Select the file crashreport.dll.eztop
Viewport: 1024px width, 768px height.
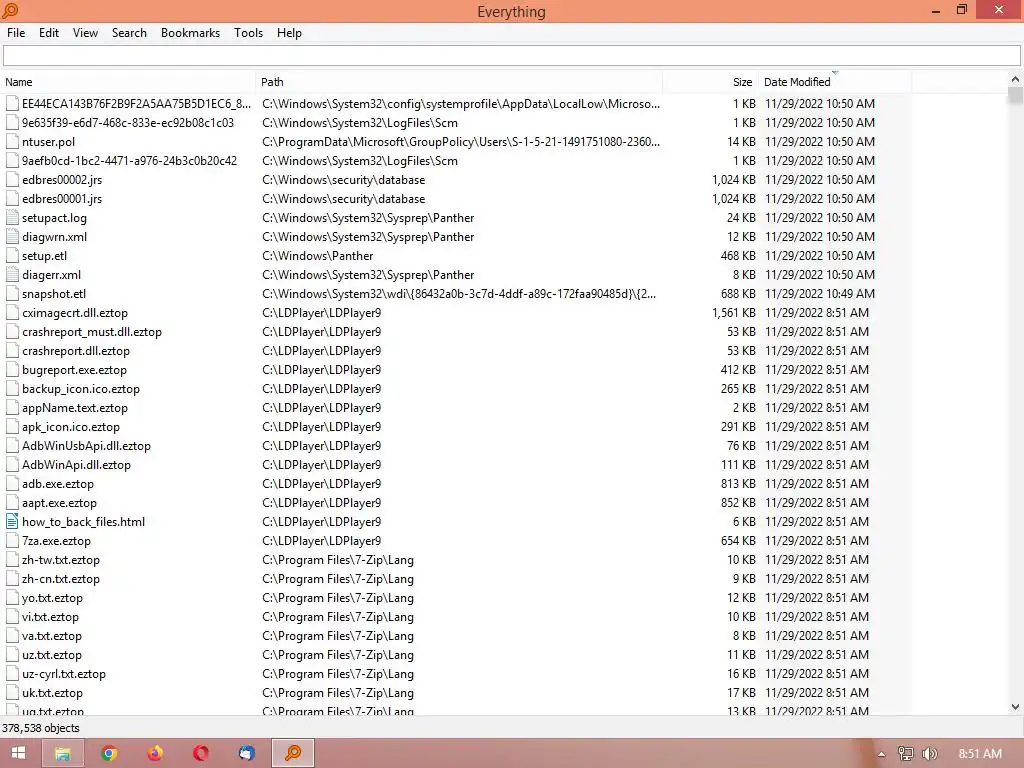click(x=76, y=351)
